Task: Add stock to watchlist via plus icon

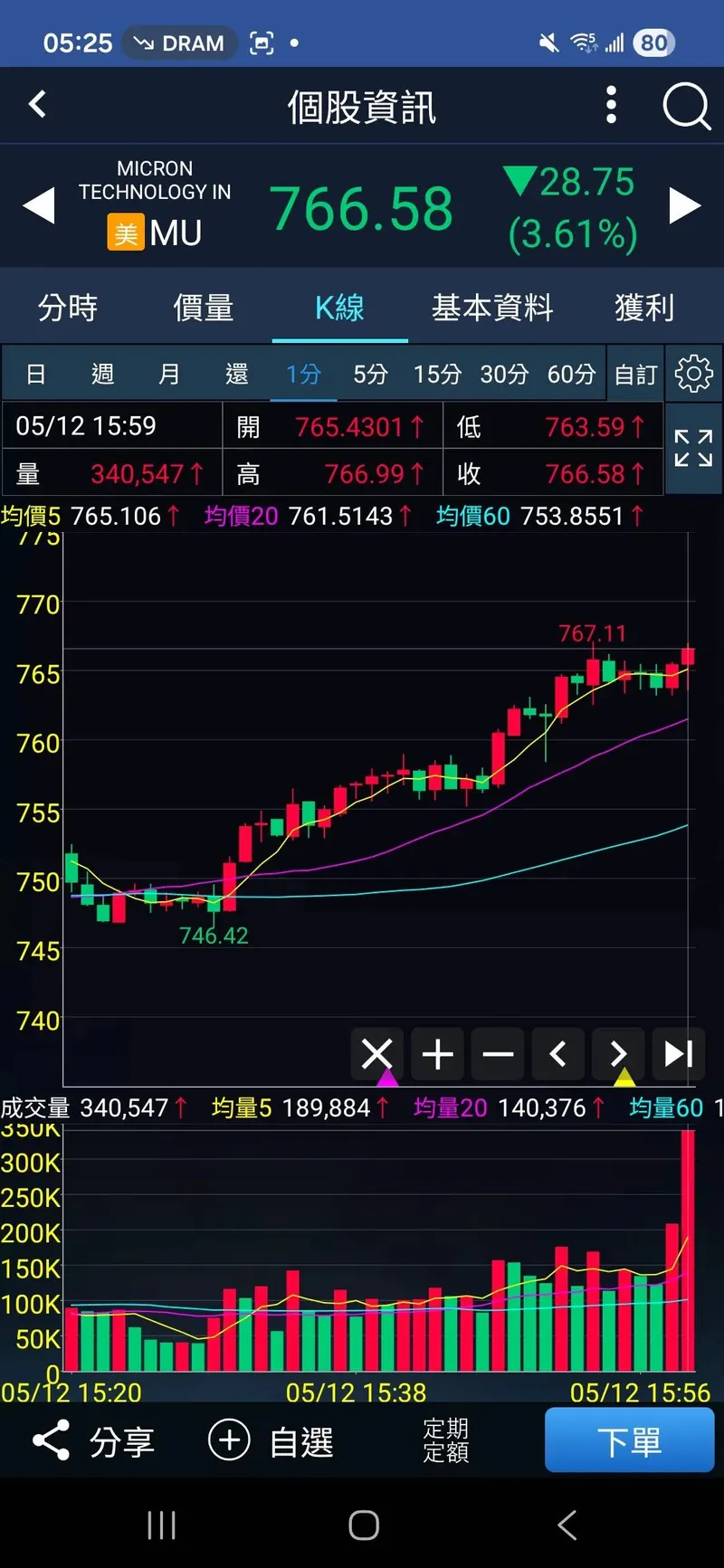Action: (229, 1440)
